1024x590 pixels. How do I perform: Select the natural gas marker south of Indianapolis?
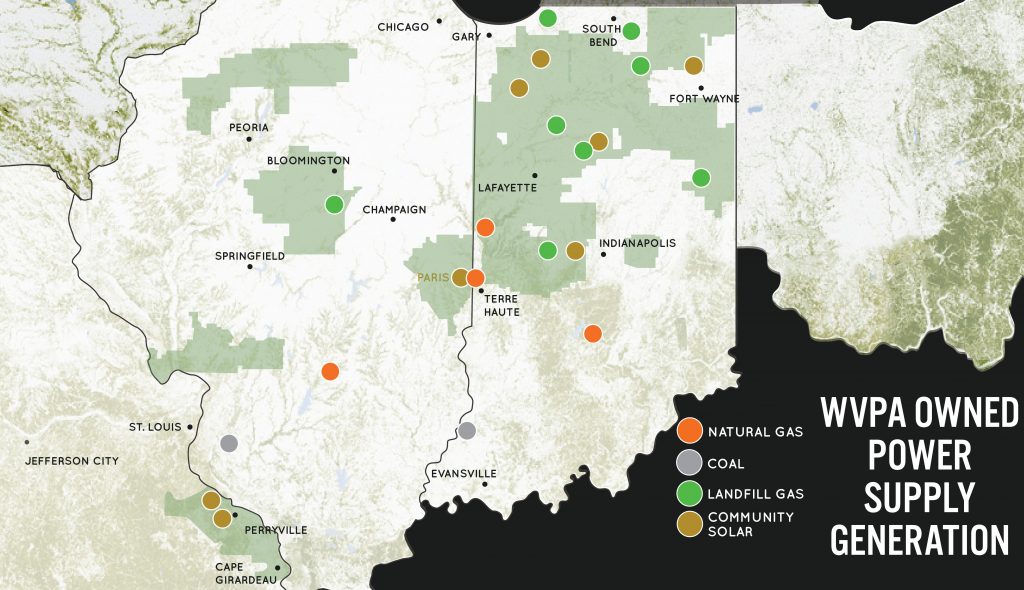point(593,333)
